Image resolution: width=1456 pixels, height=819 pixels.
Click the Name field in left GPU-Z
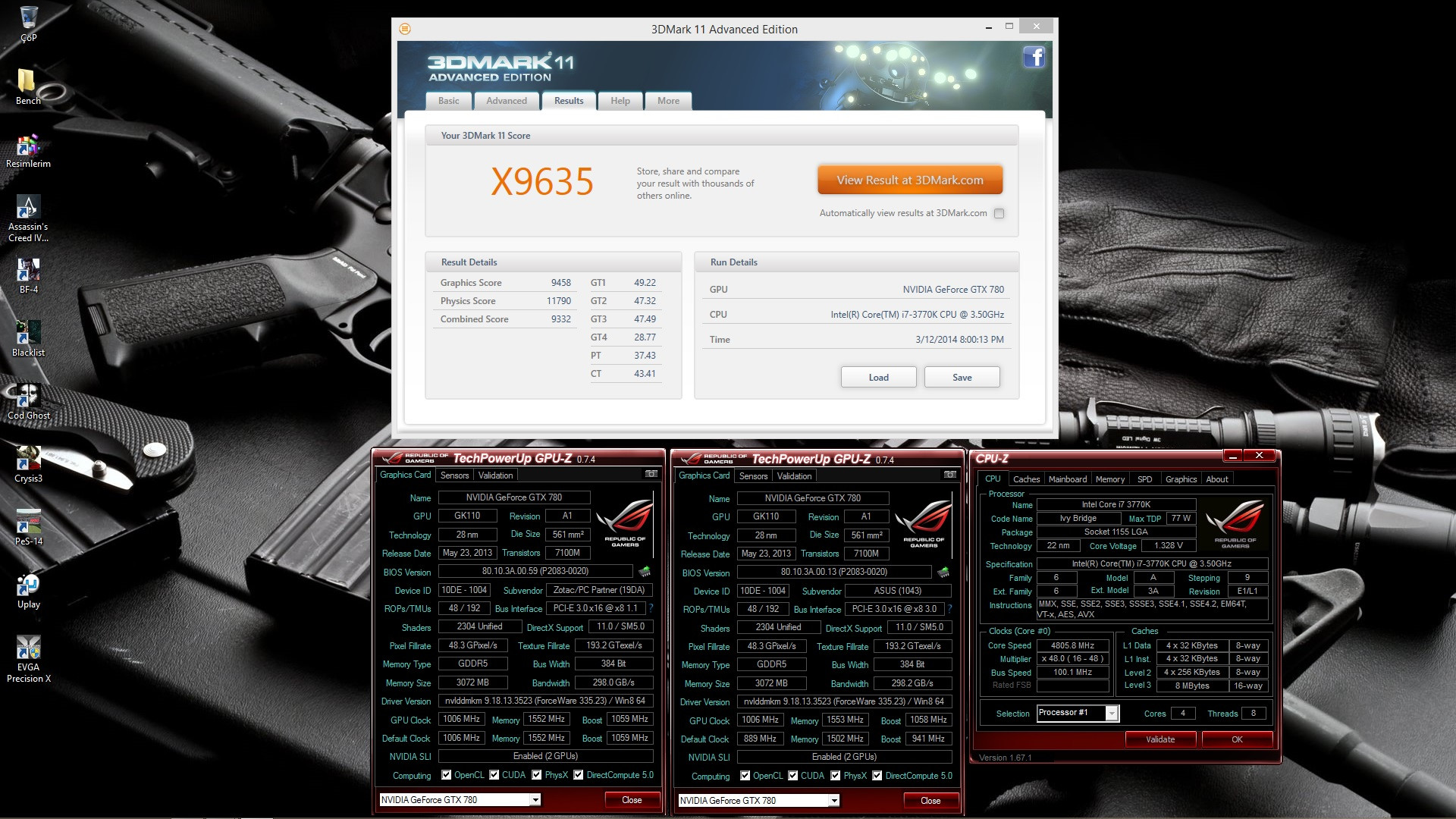tap(514, 497)
